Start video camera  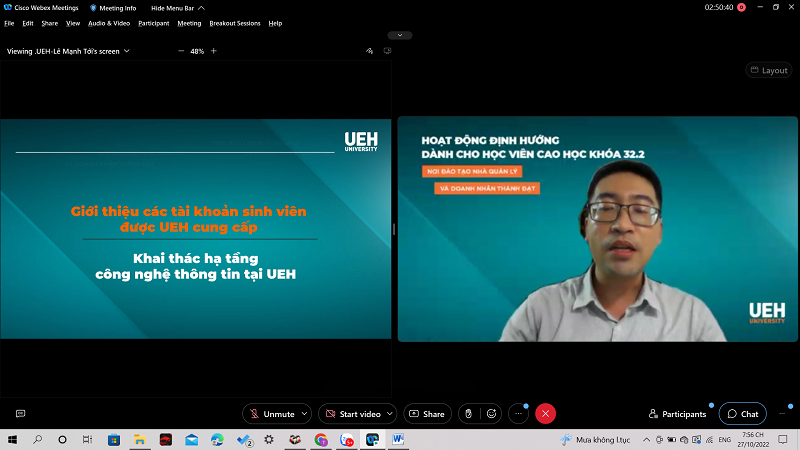point(353,414)
